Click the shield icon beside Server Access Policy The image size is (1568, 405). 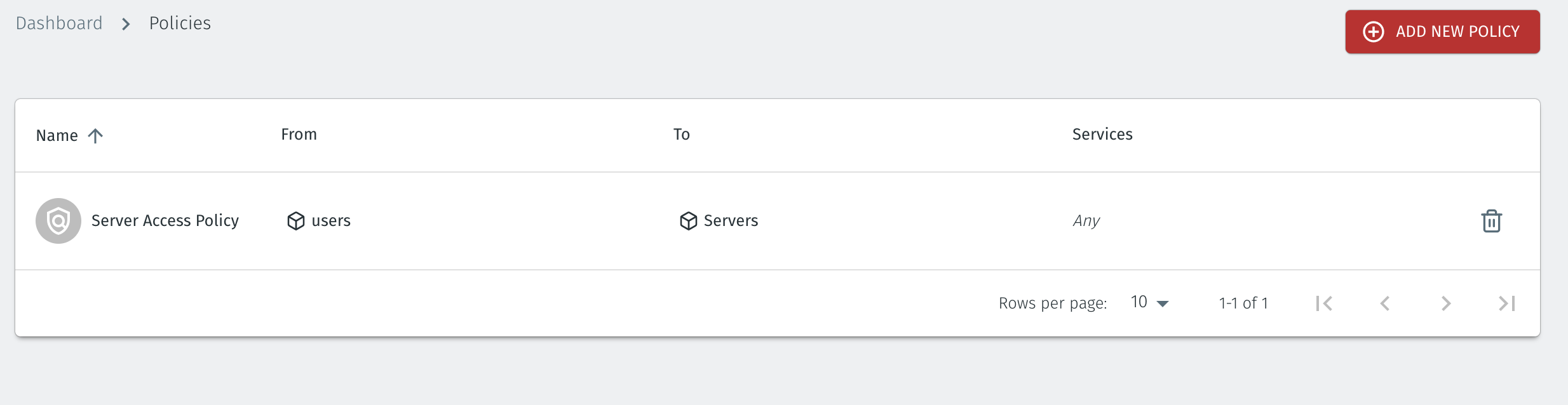click(58, 221)
